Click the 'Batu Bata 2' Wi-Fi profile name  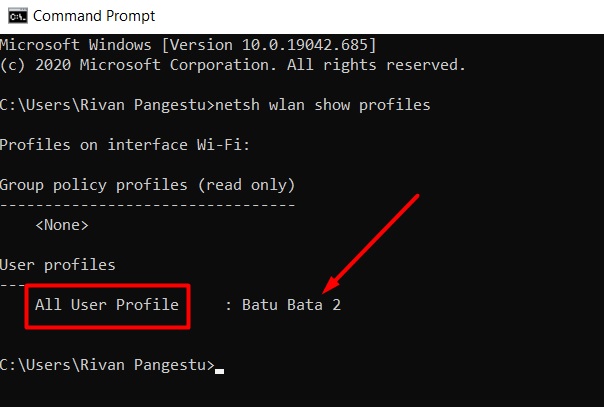click(x=291, y=305)
